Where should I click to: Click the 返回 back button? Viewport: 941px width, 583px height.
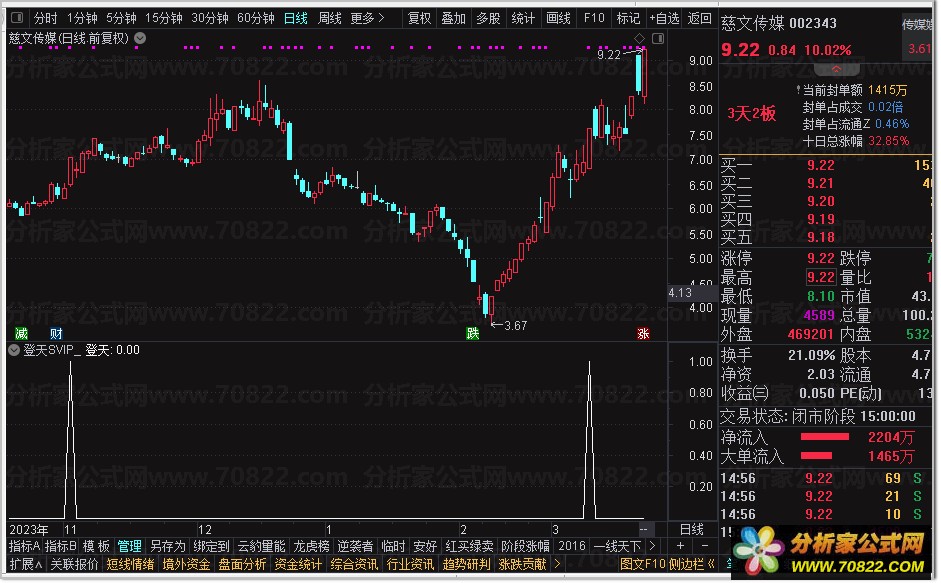point(699,19)
